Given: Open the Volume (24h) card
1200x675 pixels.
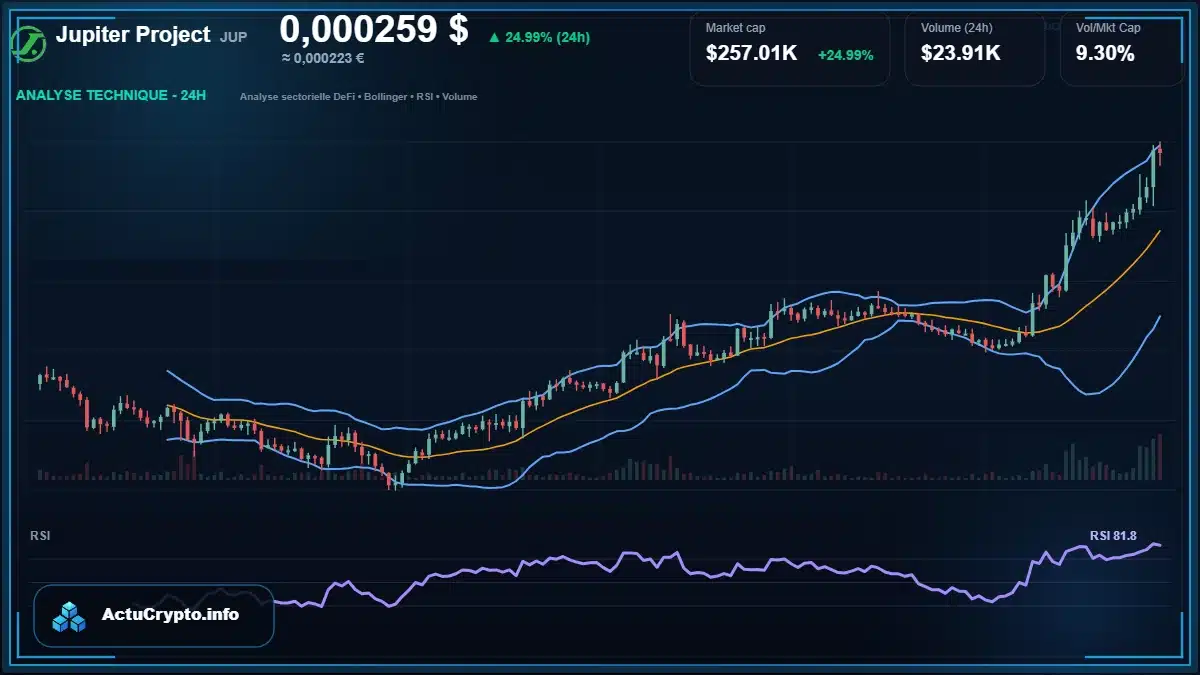Looking at the screenshot, I should click(975, 48).
